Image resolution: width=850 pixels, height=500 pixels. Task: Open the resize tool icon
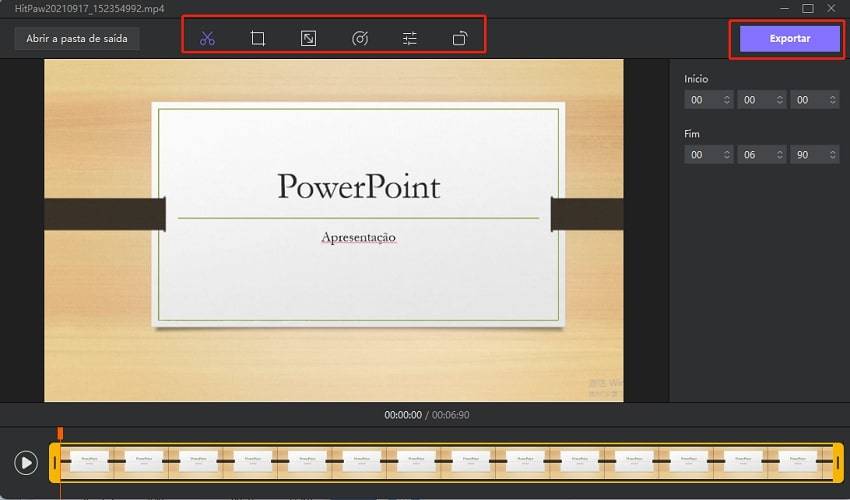point(308,39)
